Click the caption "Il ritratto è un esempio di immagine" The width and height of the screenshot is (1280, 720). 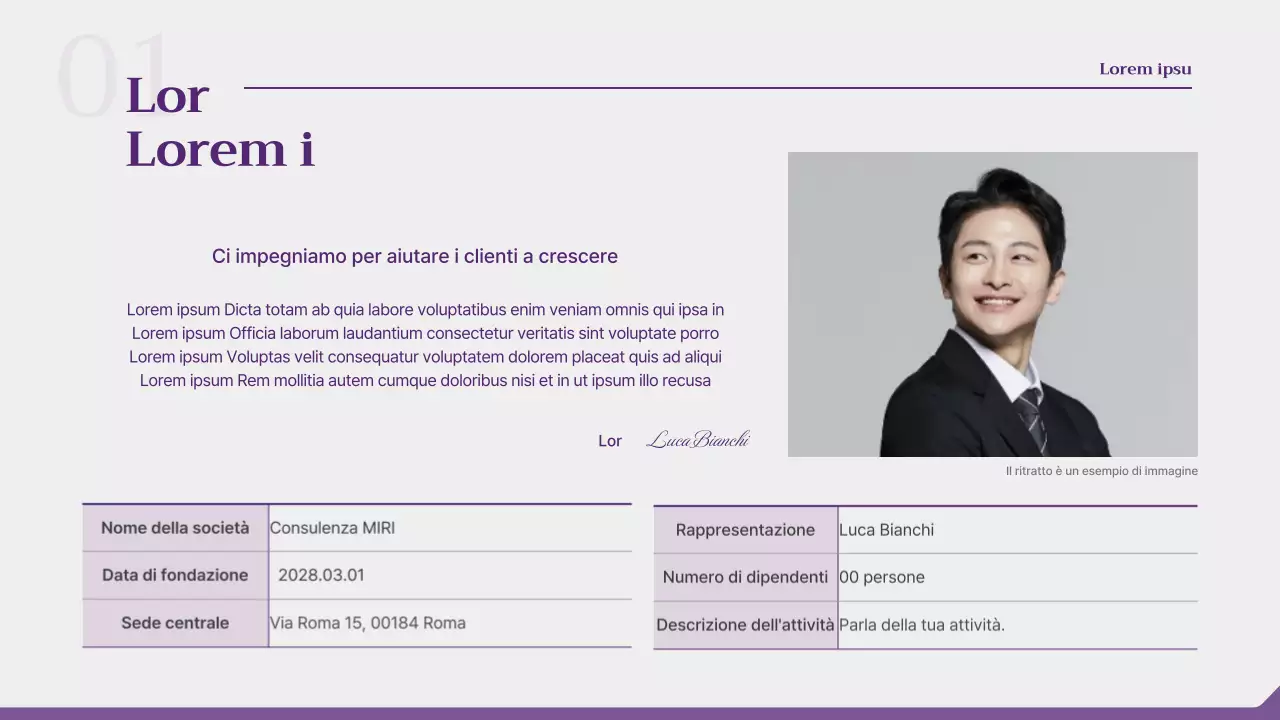pos(1101,470)
